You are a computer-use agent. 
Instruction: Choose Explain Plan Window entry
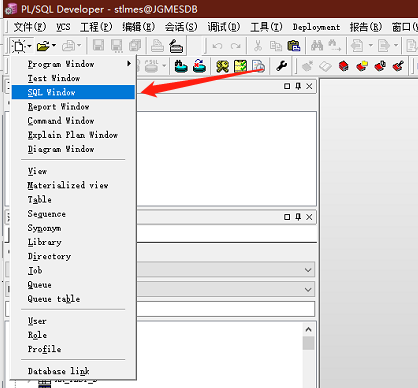coord(73,135)
